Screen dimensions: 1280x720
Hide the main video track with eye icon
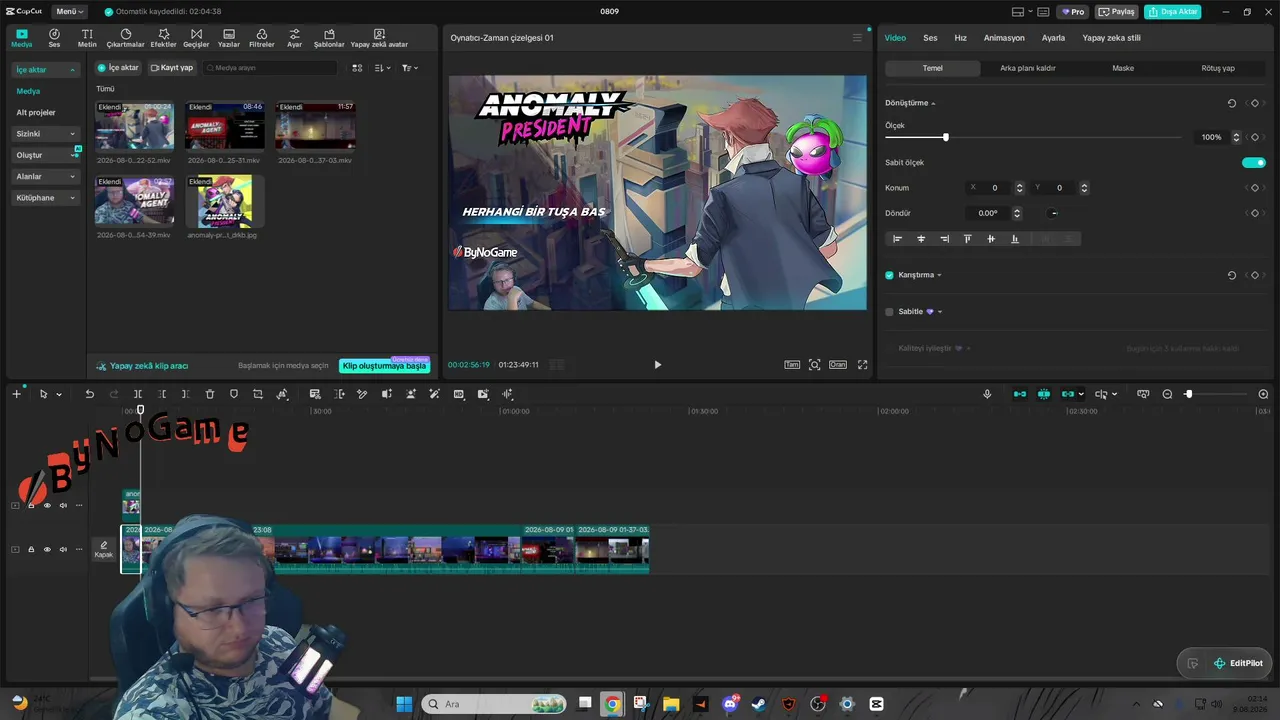click(x=47, y=549)
